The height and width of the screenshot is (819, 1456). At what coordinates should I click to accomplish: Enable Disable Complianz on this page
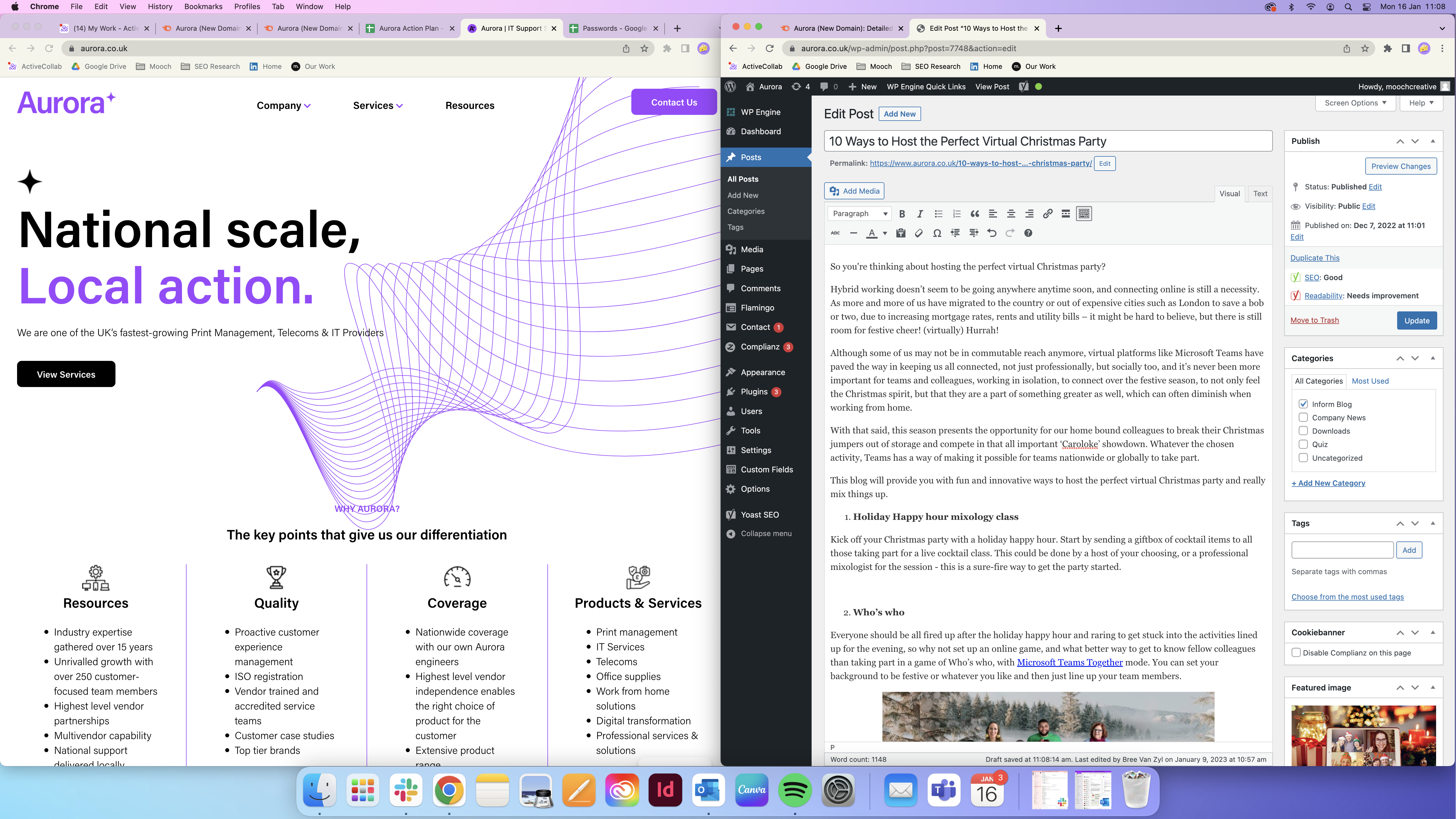[1297, 653]
